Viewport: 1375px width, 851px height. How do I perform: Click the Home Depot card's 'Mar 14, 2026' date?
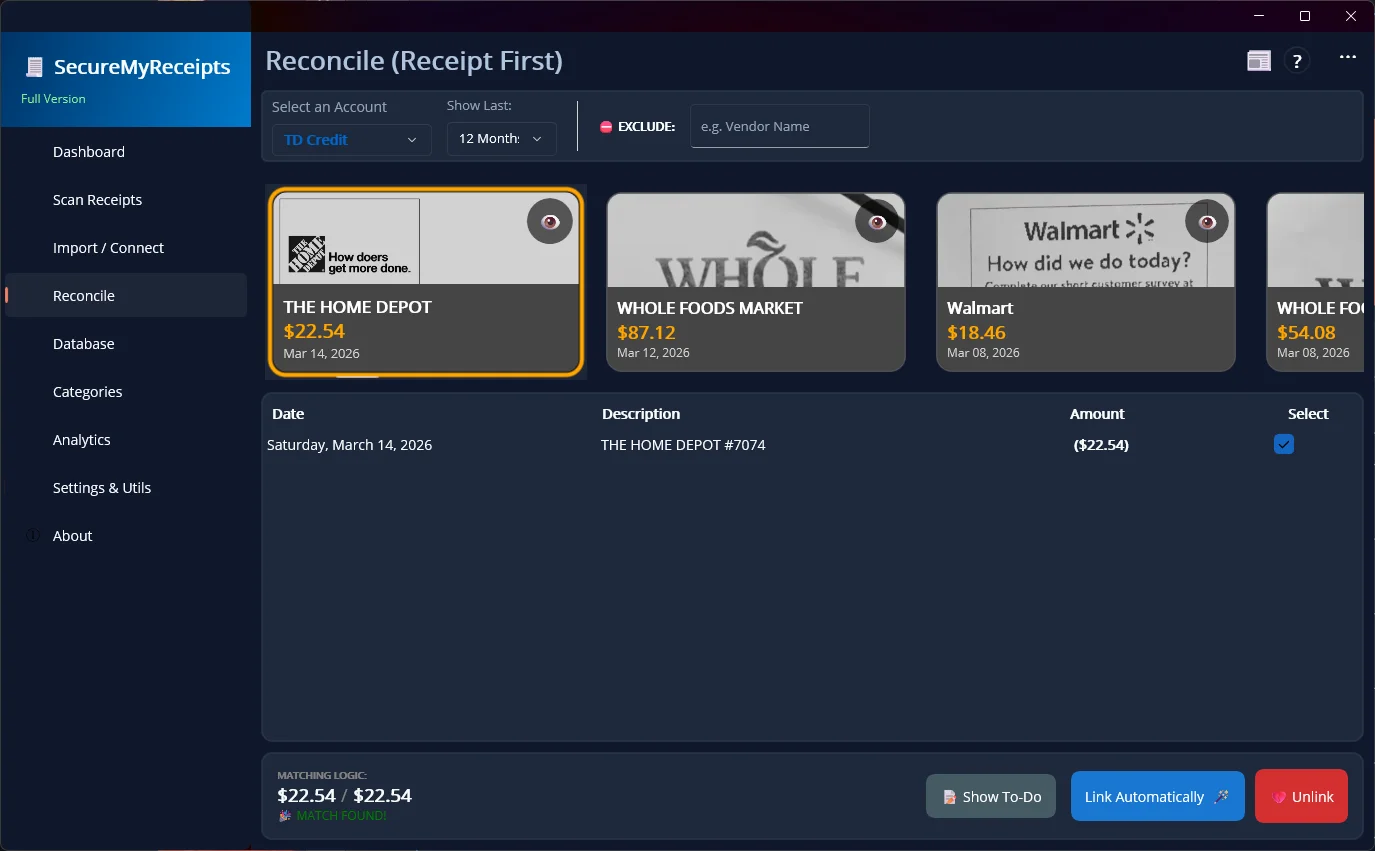click(x=321, y=353)
